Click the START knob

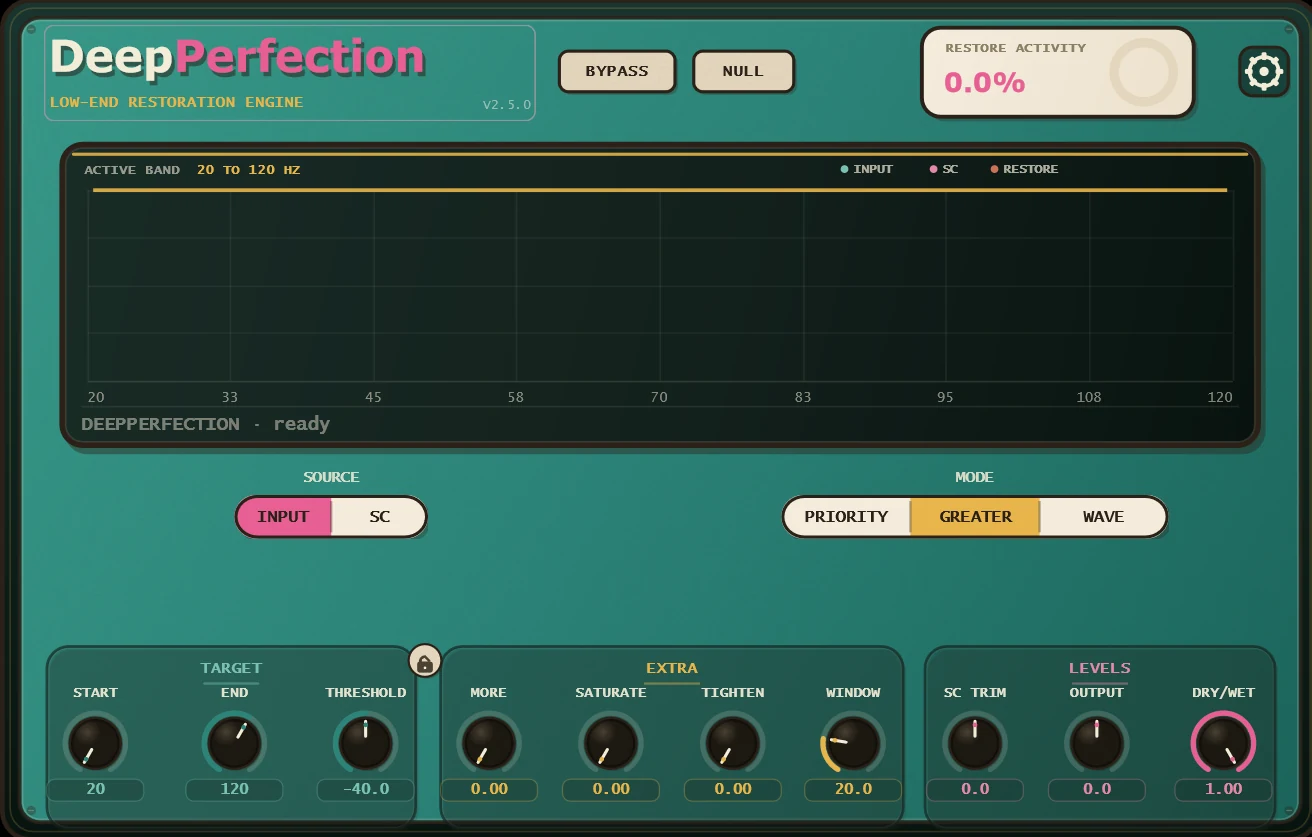point(96,743)
